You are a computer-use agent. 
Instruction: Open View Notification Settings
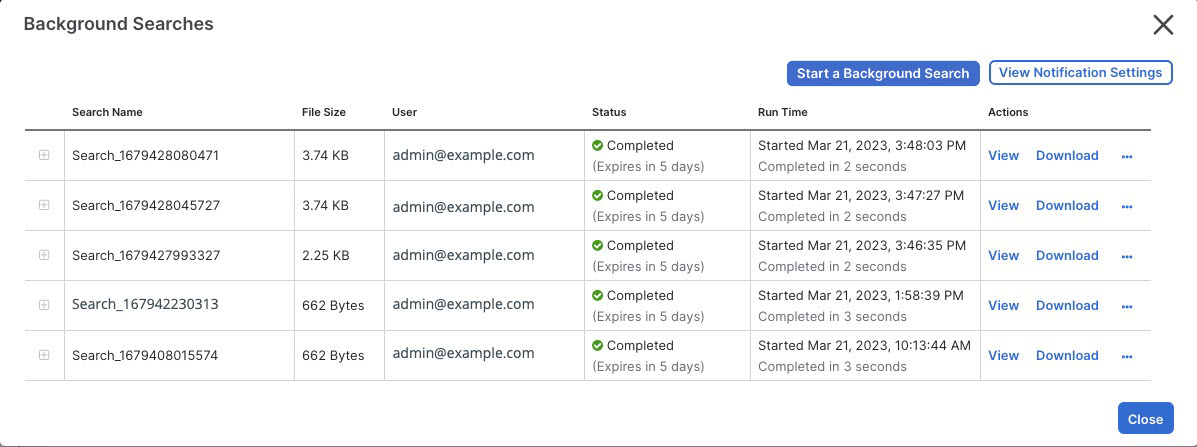pyautogui.click(x=1080, y=73)
